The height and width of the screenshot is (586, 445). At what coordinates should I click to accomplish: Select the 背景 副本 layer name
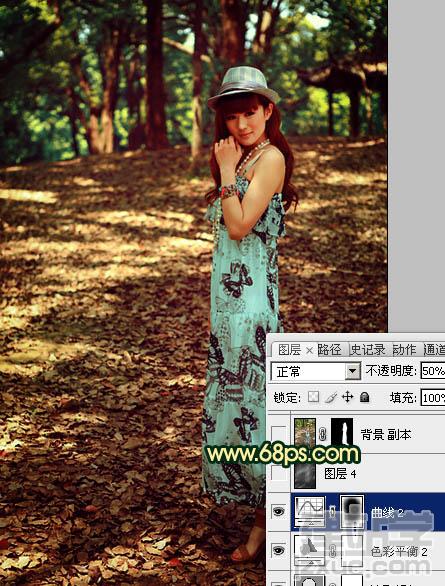386,434
